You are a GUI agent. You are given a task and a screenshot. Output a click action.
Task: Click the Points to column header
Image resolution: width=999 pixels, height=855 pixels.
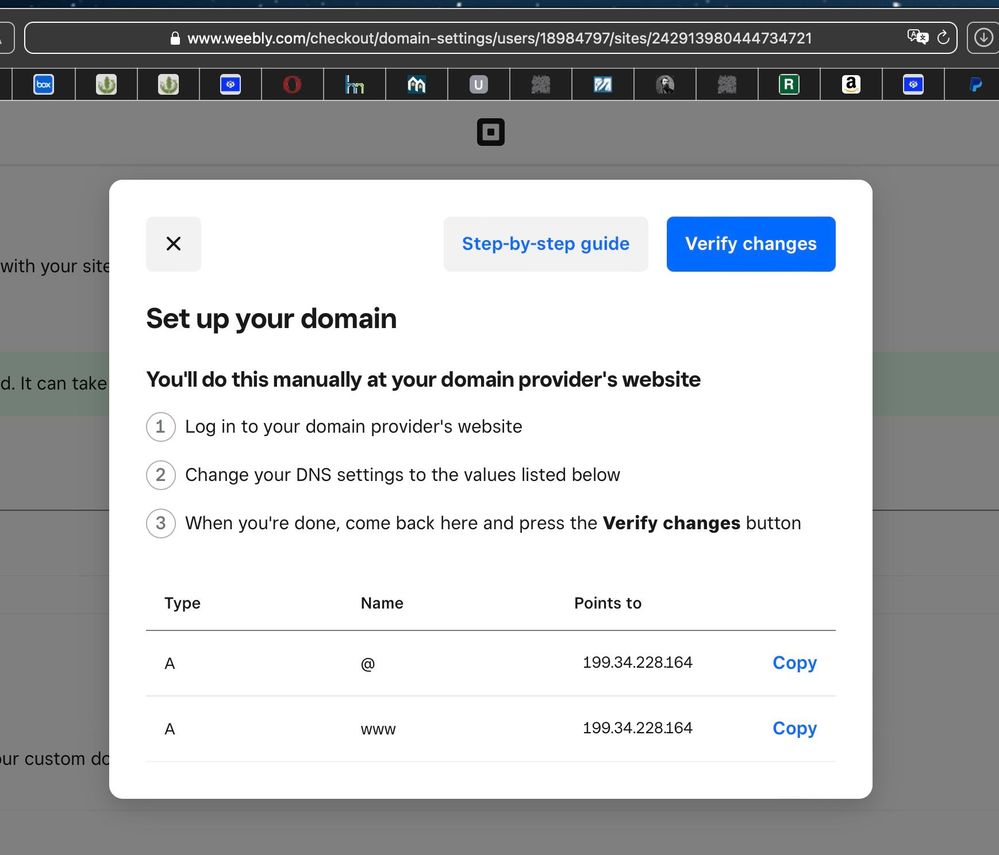(607, 603)
